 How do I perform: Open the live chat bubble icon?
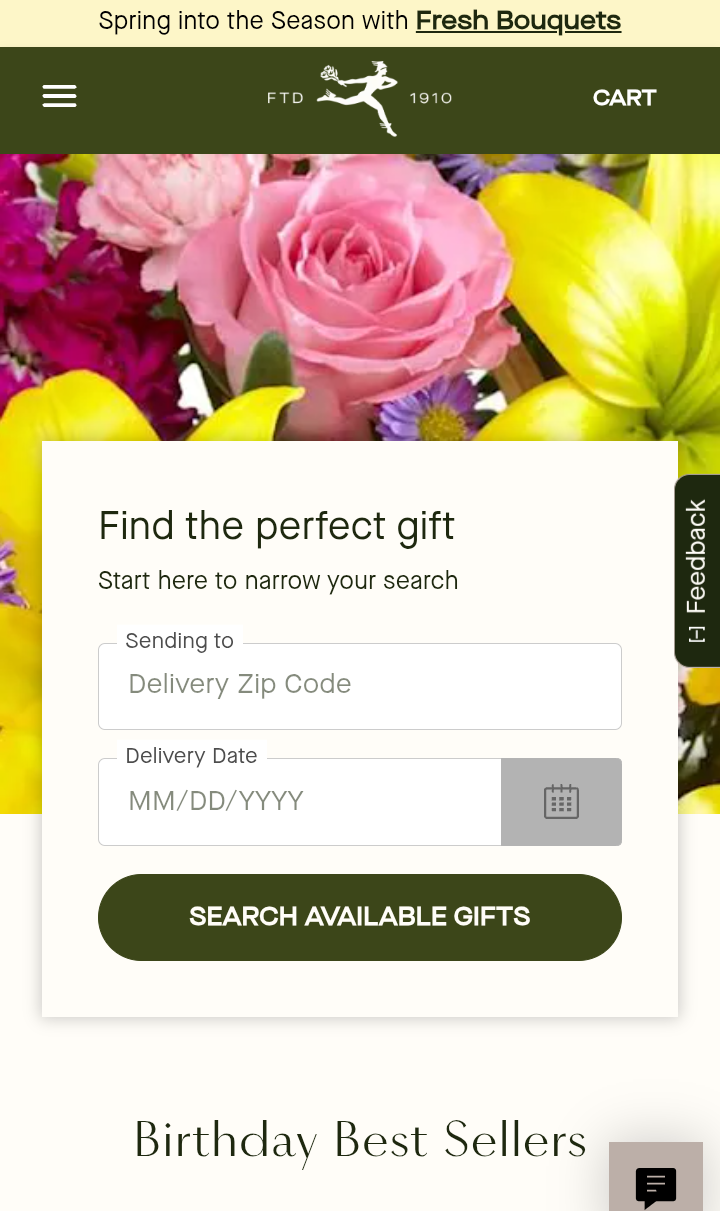pos(656,1186)
